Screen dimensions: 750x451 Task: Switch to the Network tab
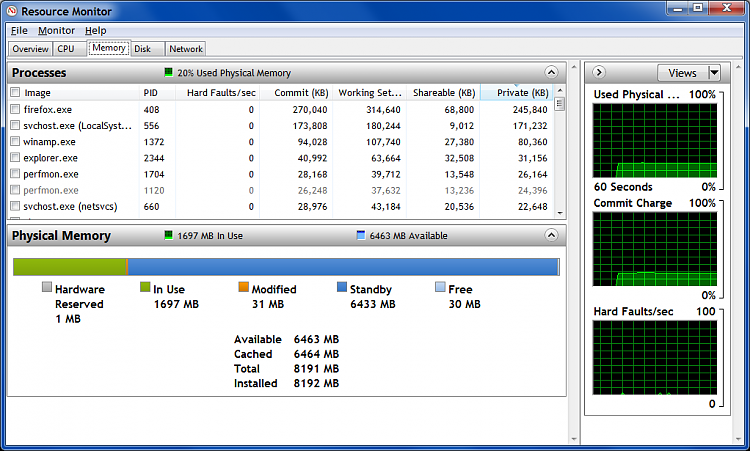click(x=186, y=49)
